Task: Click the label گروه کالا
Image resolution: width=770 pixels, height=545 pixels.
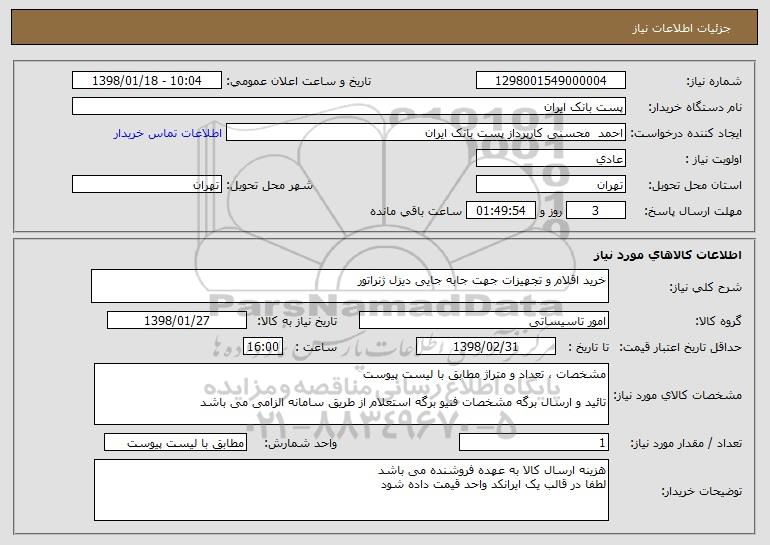Action: point(718,321)
